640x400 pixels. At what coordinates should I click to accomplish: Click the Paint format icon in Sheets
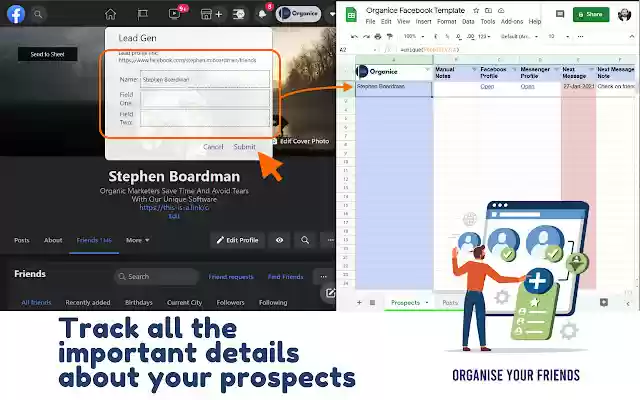coord(390,36)
